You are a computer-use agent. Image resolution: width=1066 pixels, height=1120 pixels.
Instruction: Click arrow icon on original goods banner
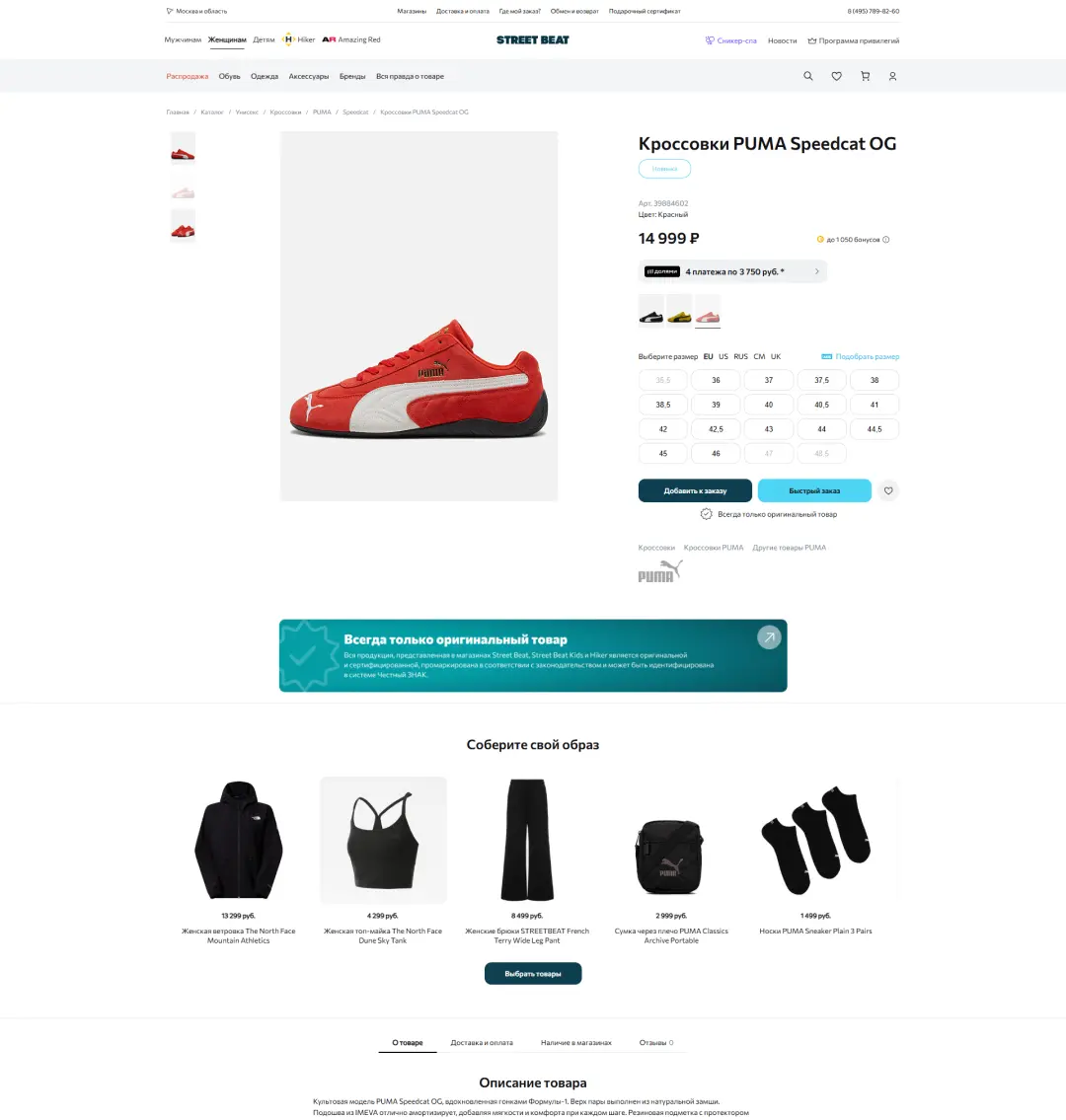click(x=769, y=637)
